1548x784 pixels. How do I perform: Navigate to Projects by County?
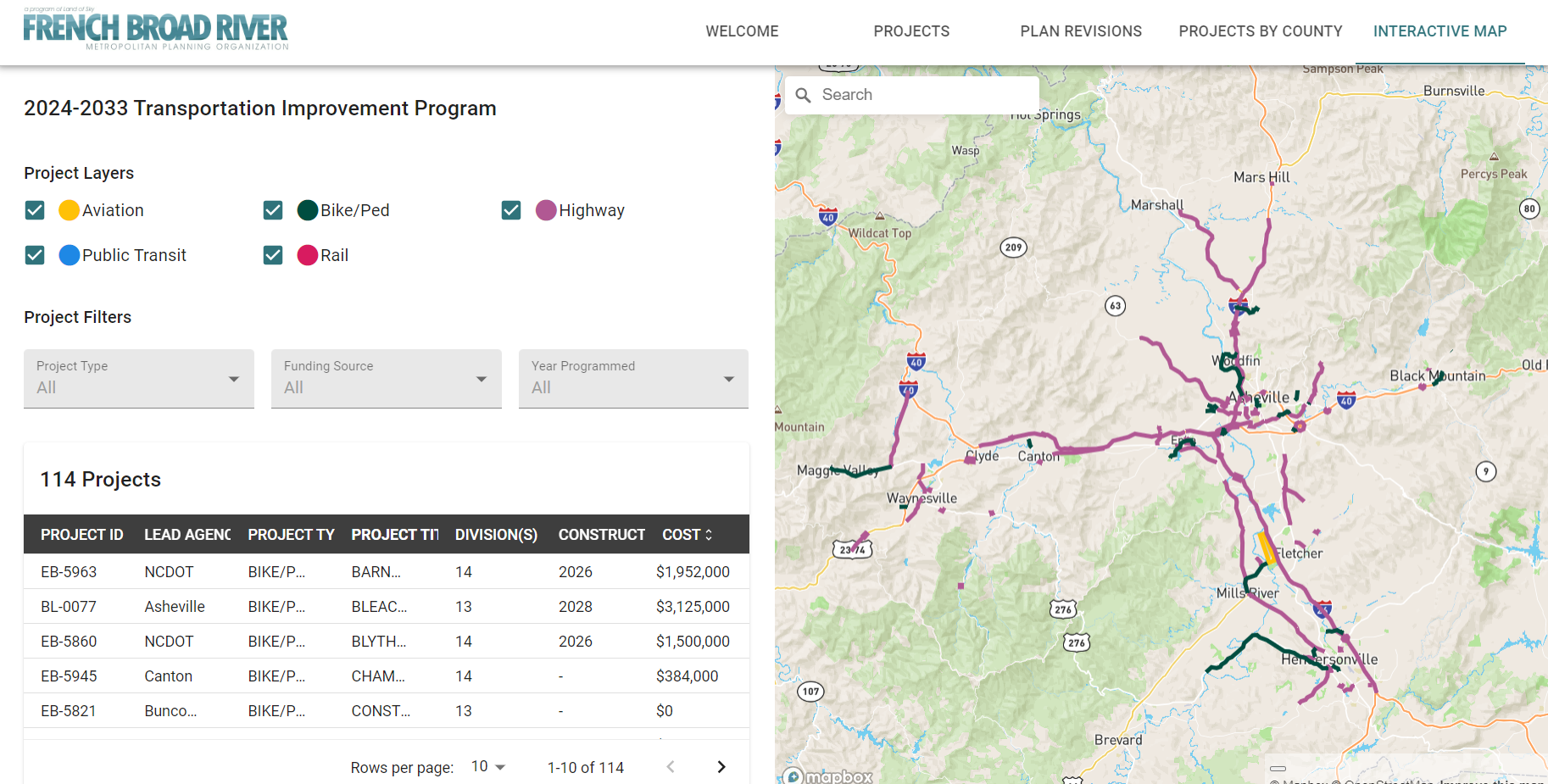(1260, 31)
